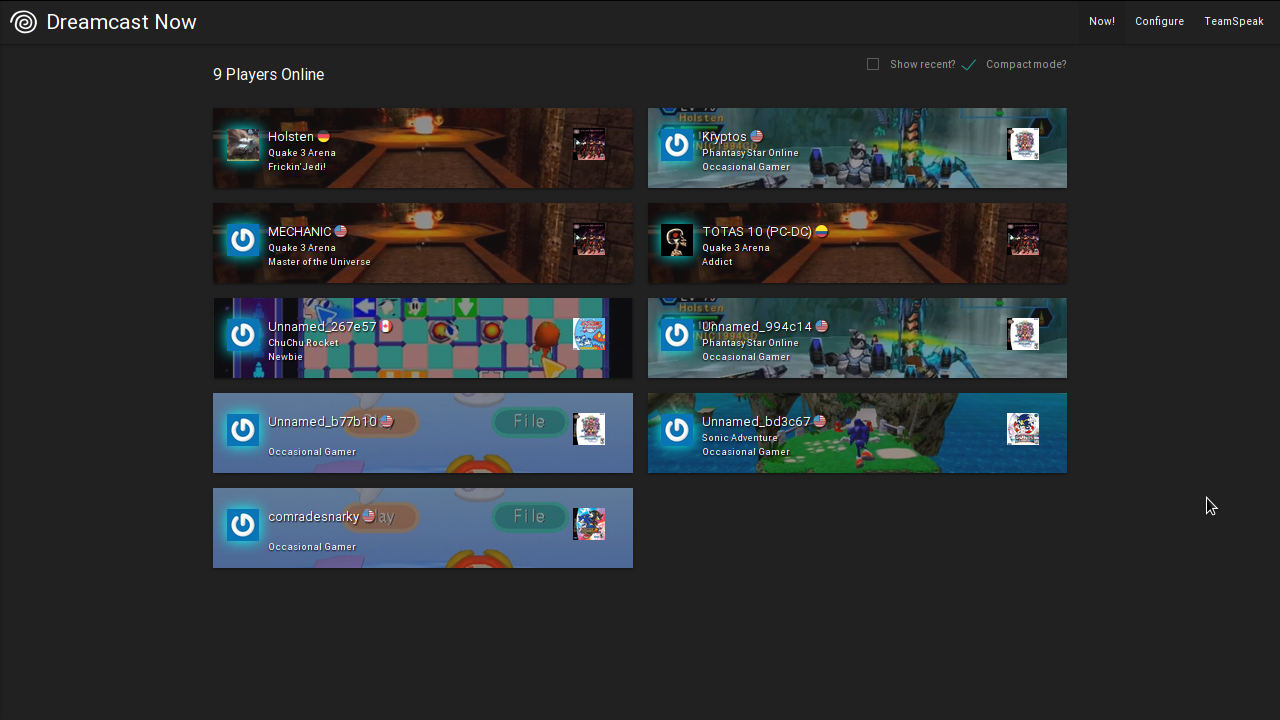Click the Colombian flag beside TOTAS 10
The image size is (1280, 720).
(x=822, y=232)
